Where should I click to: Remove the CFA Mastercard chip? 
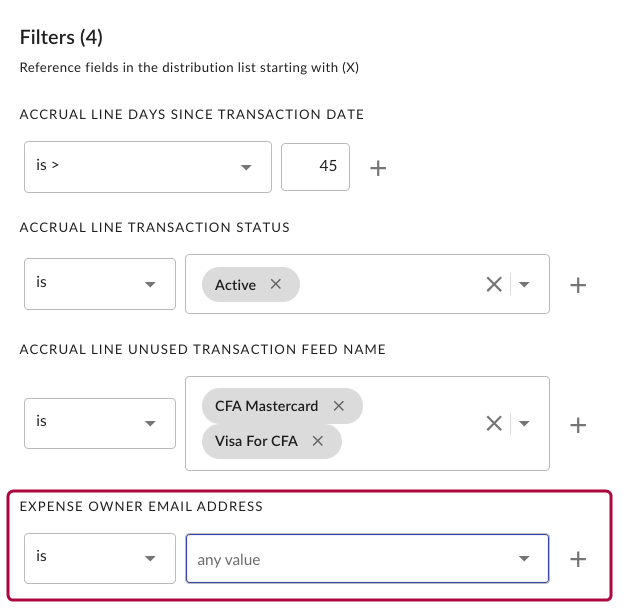pos(339,406)
